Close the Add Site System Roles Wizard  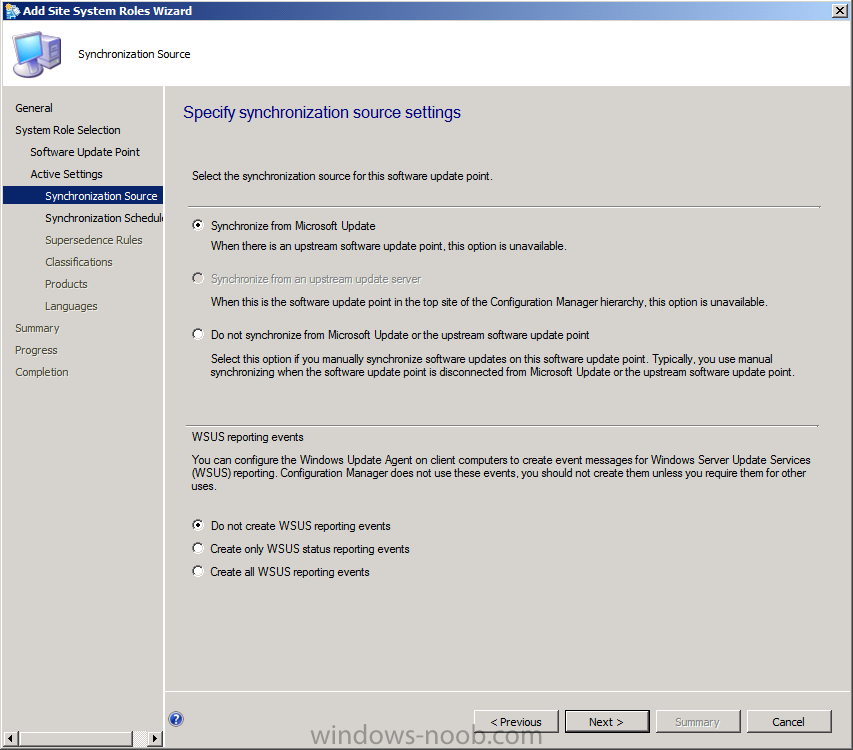point(839,11)
